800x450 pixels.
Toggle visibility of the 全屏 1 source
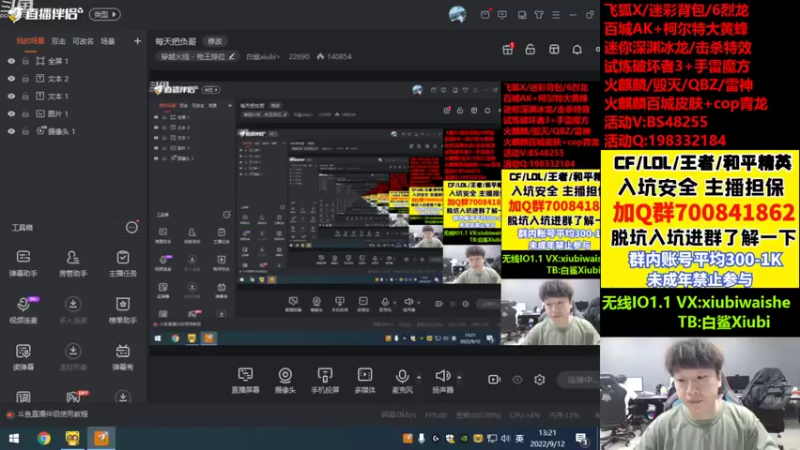pos(11,61)
